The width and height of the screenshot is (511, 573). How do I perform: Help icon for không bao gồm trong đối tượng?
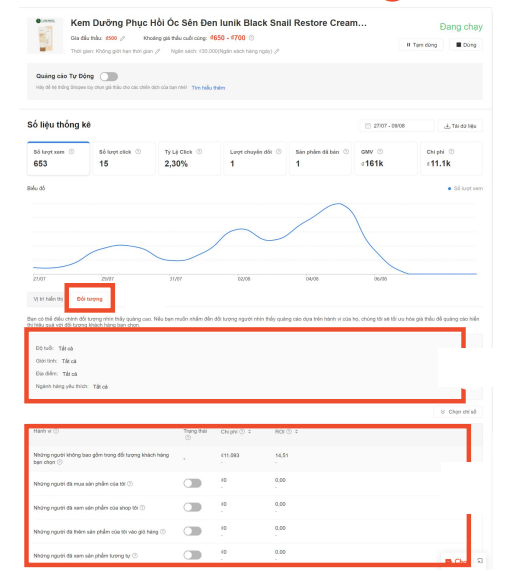click(60, 462)
